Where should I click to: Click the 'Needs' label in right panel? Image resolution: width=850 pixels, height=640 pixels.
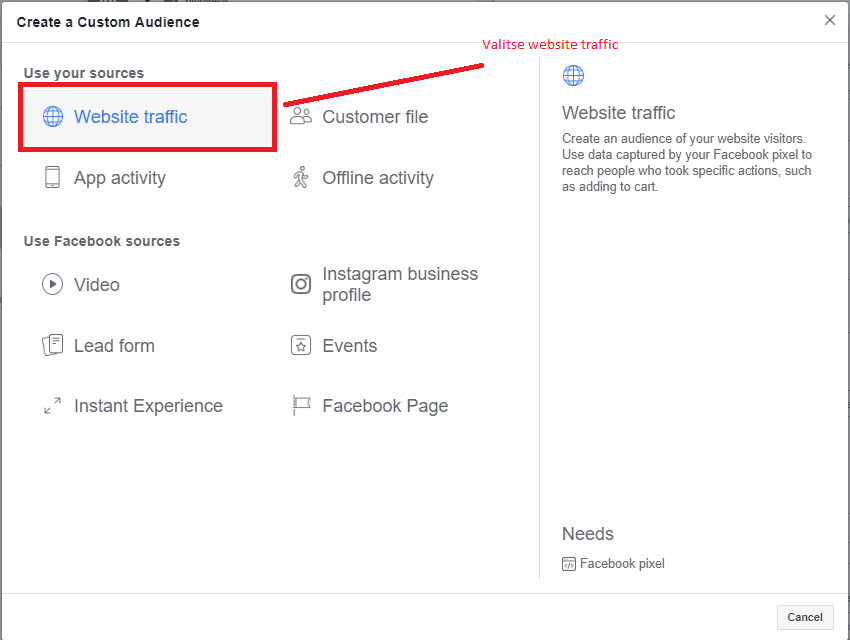588,534
